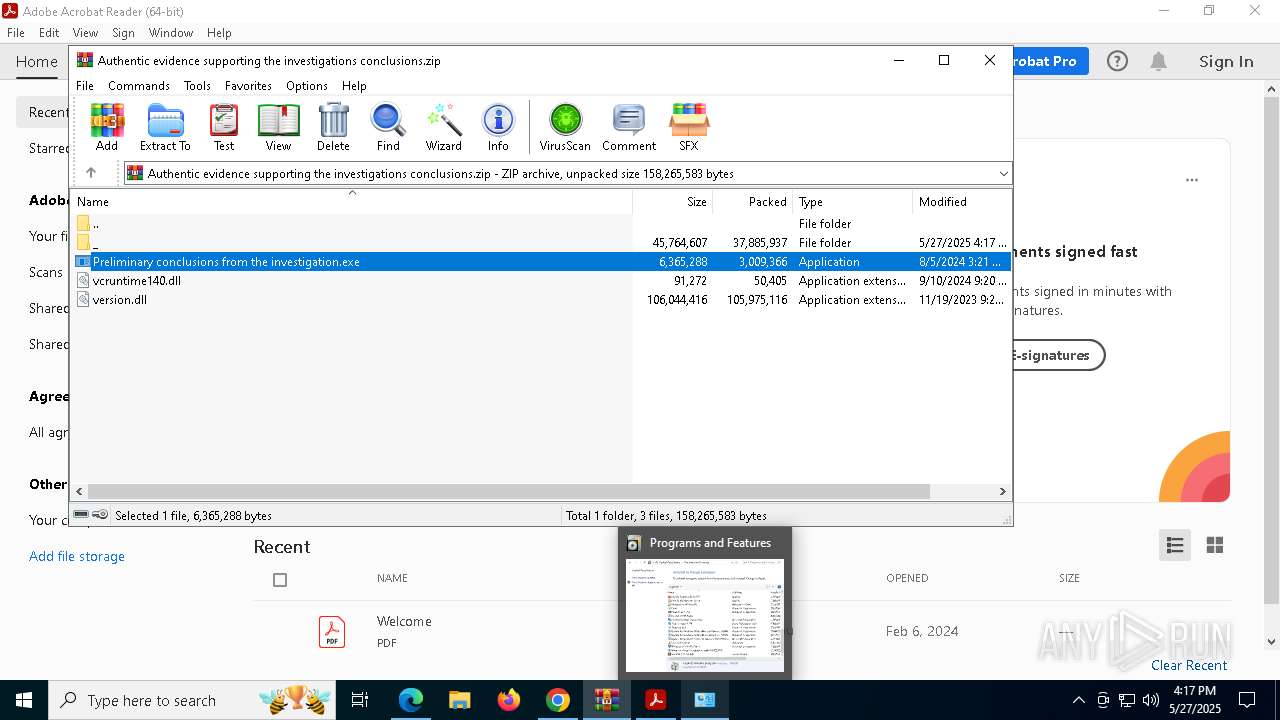Screen dimensions: 1280x720
Task: Open the View tool in WinRAR
Action: click(278, 127)
